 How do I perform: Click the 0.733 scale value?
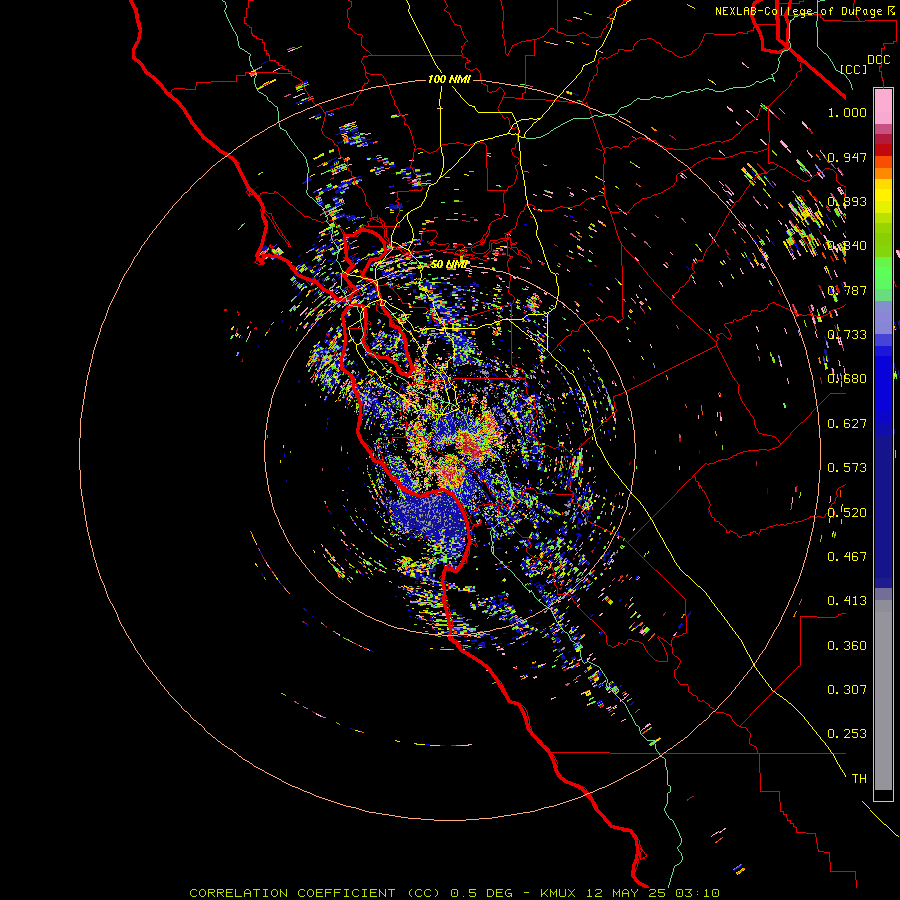847,335
